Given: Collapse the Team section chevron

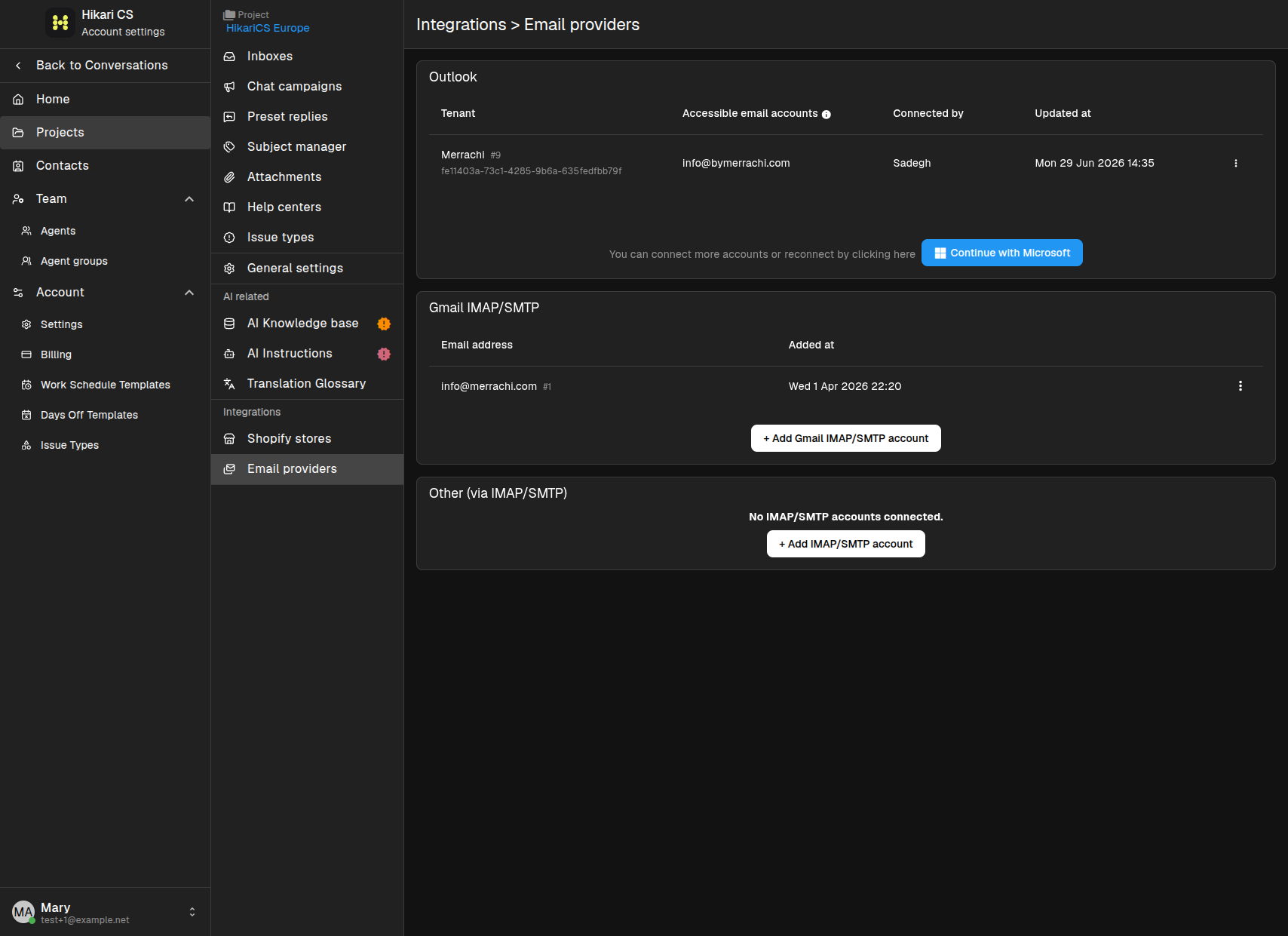Looking at the screenshot, I should 189,199.
